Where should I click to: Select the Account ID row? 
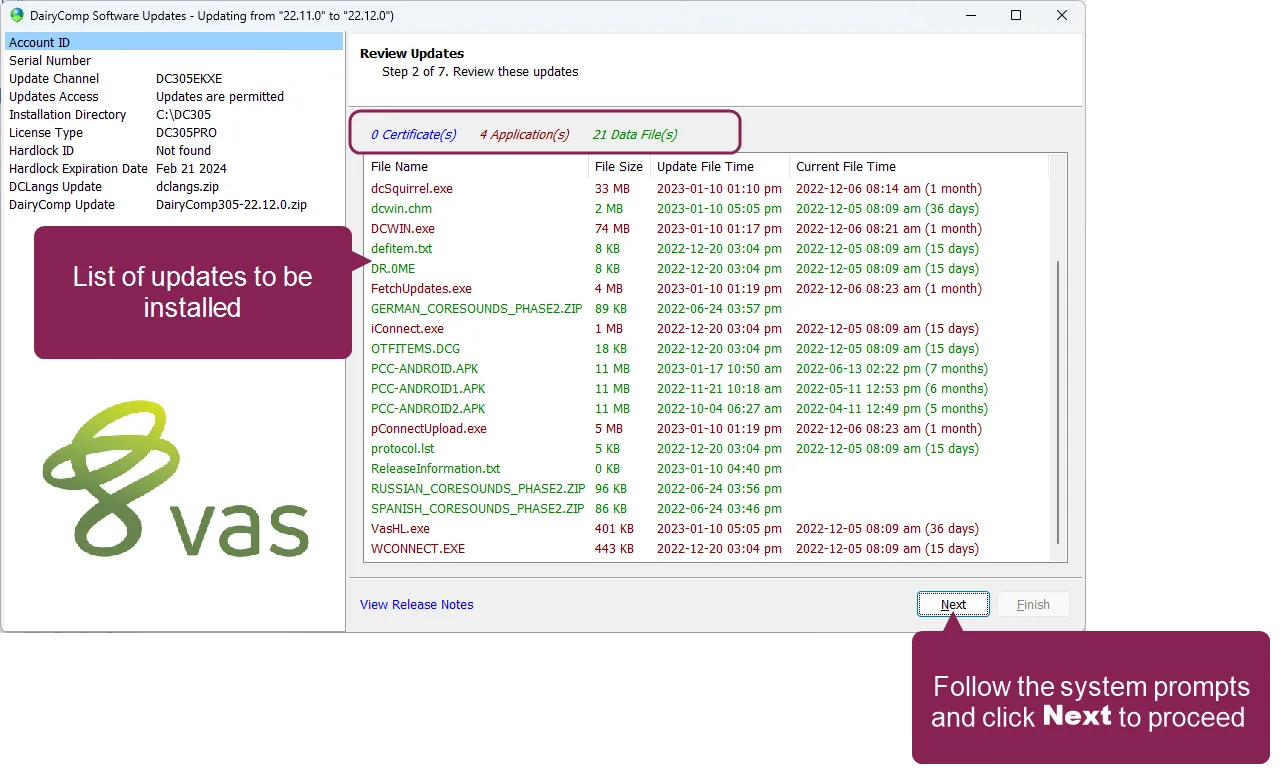click(x=174, y=42)
